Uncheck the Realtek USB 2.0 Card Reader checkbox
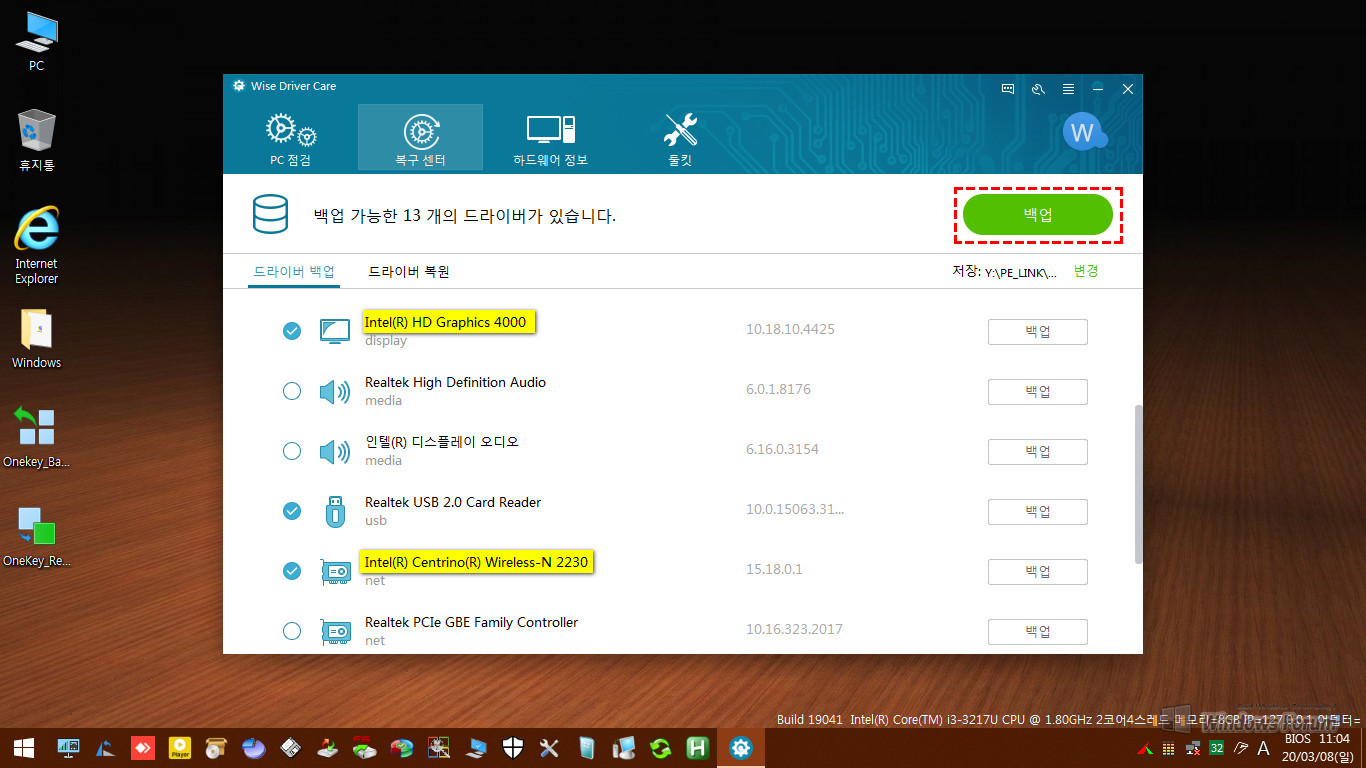The width and height of the screenshot is (1366, 768). point(292,511)
